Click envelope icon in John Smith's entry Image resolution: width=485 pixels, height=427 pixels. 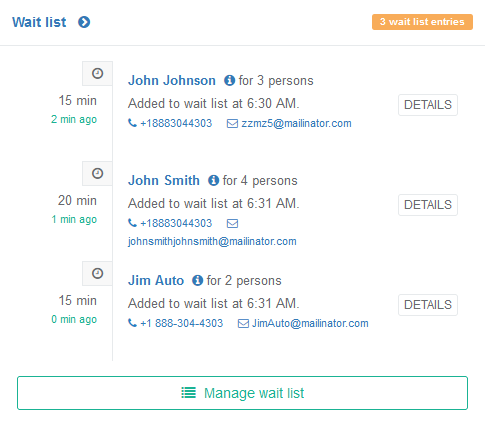click(232, 223)
